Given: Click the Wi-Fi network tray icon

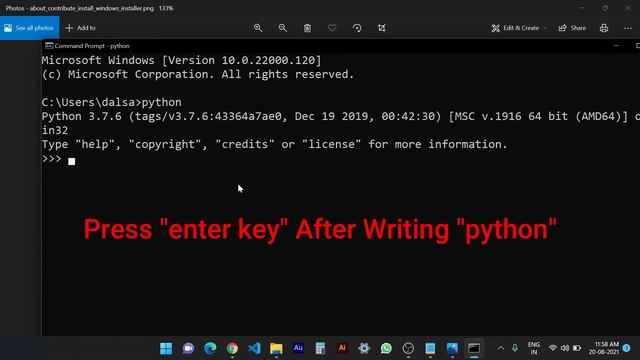Looking at the screenshot, I should [x=553, y=348].
